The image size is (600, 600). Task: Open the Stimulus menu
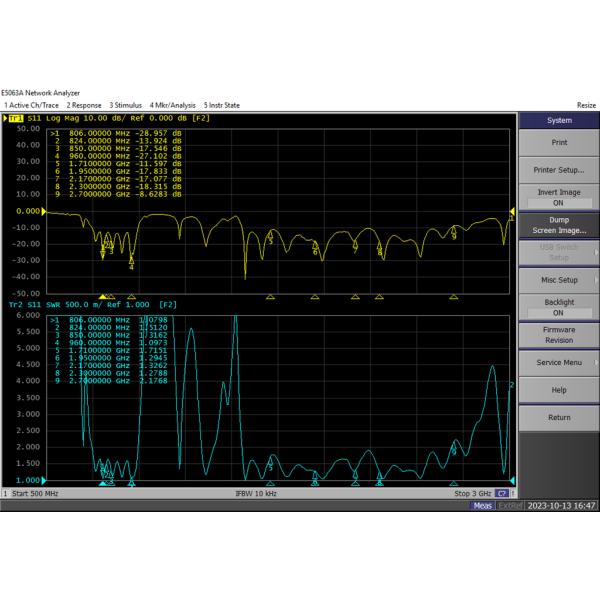126,105
